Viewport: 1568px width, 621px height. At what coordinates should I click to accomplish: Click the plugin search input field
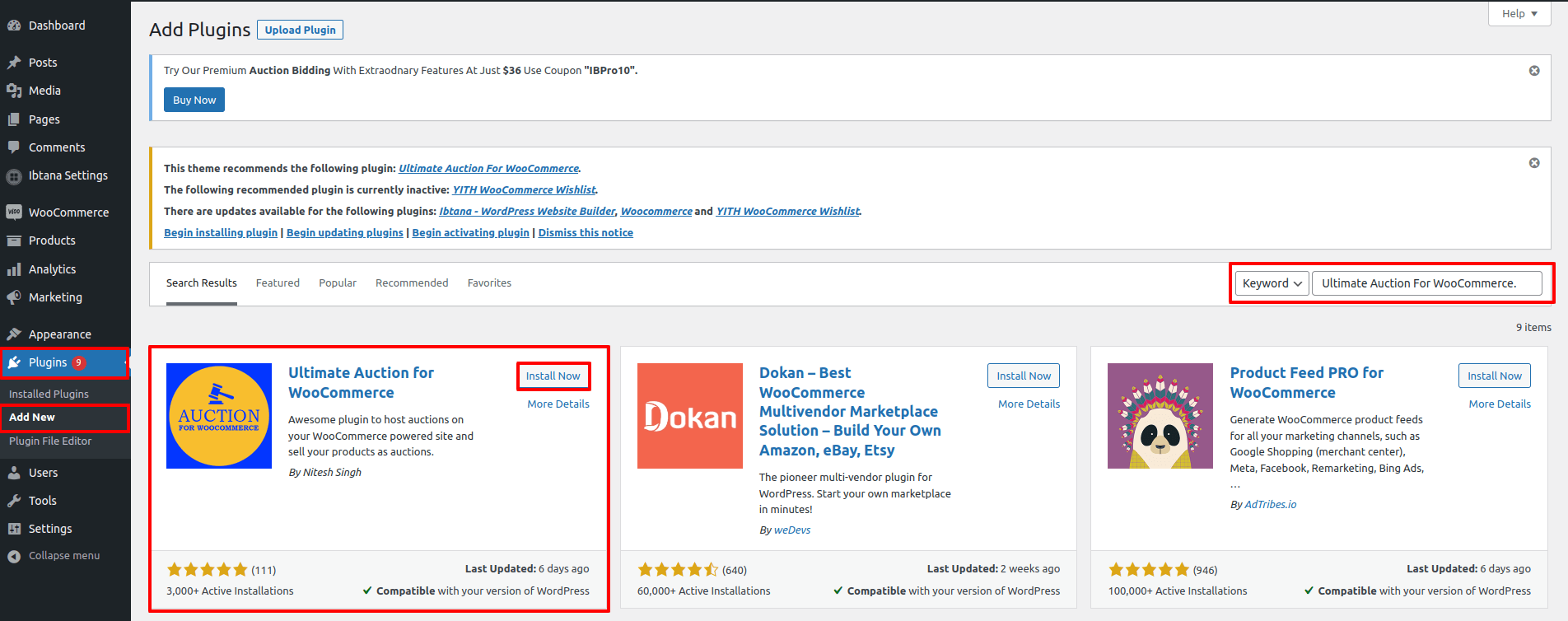(1426, 283)
